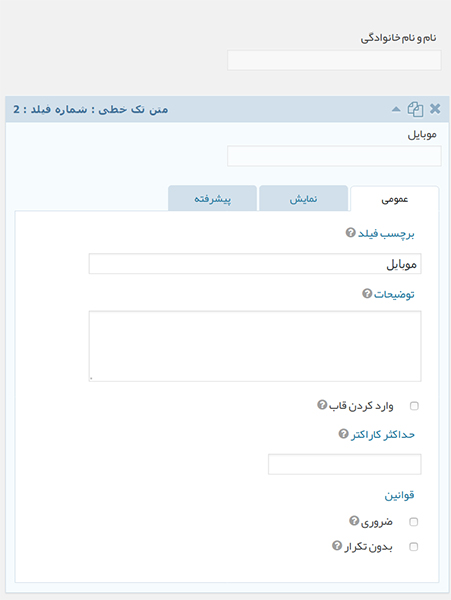The width and height of the screenshot is (451, 600).
Task: Open help icon next to حداکثر کاراکتر
Action: pyautogui.click(x=344, y=434)
